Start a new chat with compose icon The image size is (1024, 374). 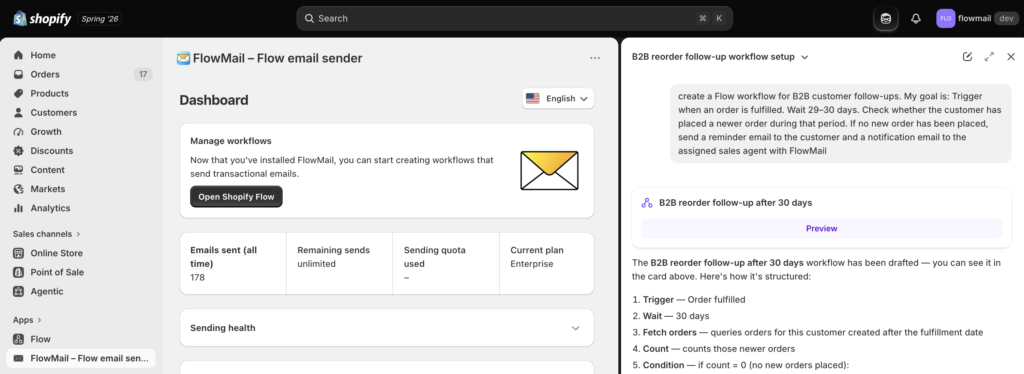click(x=967, y=57)
